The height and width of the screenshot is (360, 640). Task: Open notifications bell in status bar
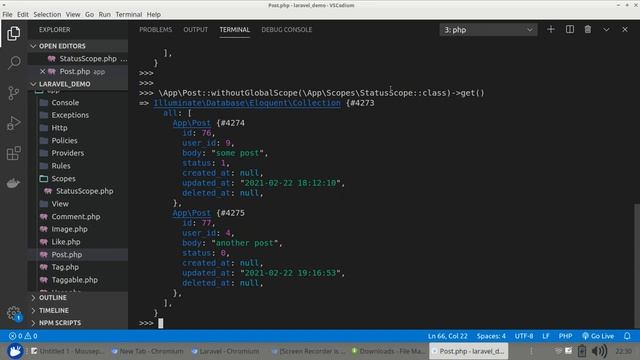tap(627, 336)
